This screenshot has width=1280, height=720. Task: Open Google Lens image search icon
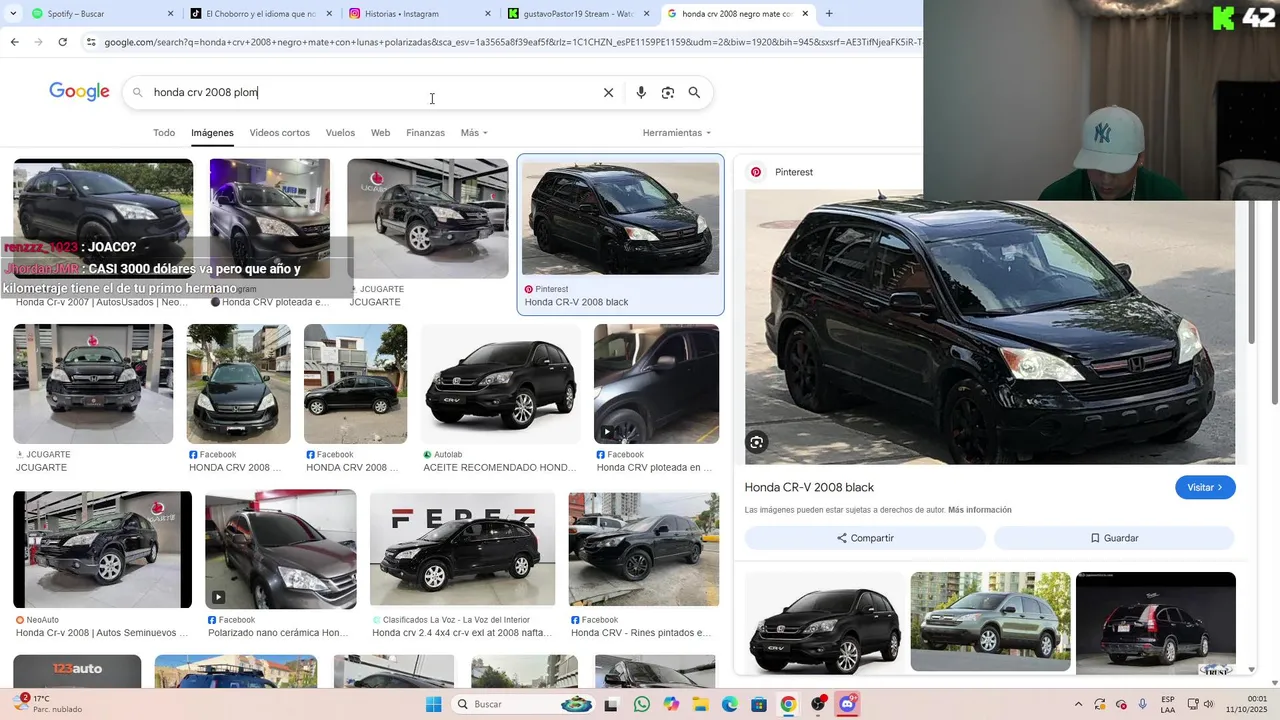point(668,92)
